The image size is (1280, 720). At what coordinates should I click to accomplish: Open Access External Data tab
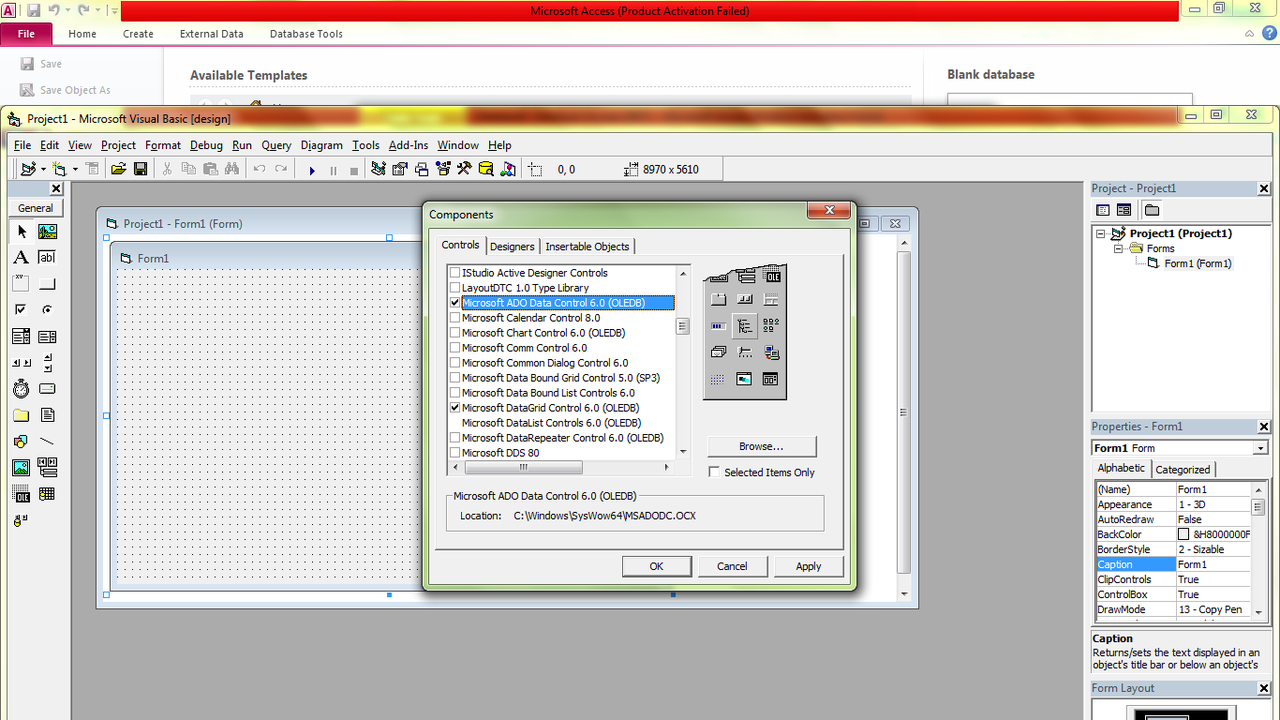pyautogui.click(x=211, y=34)
